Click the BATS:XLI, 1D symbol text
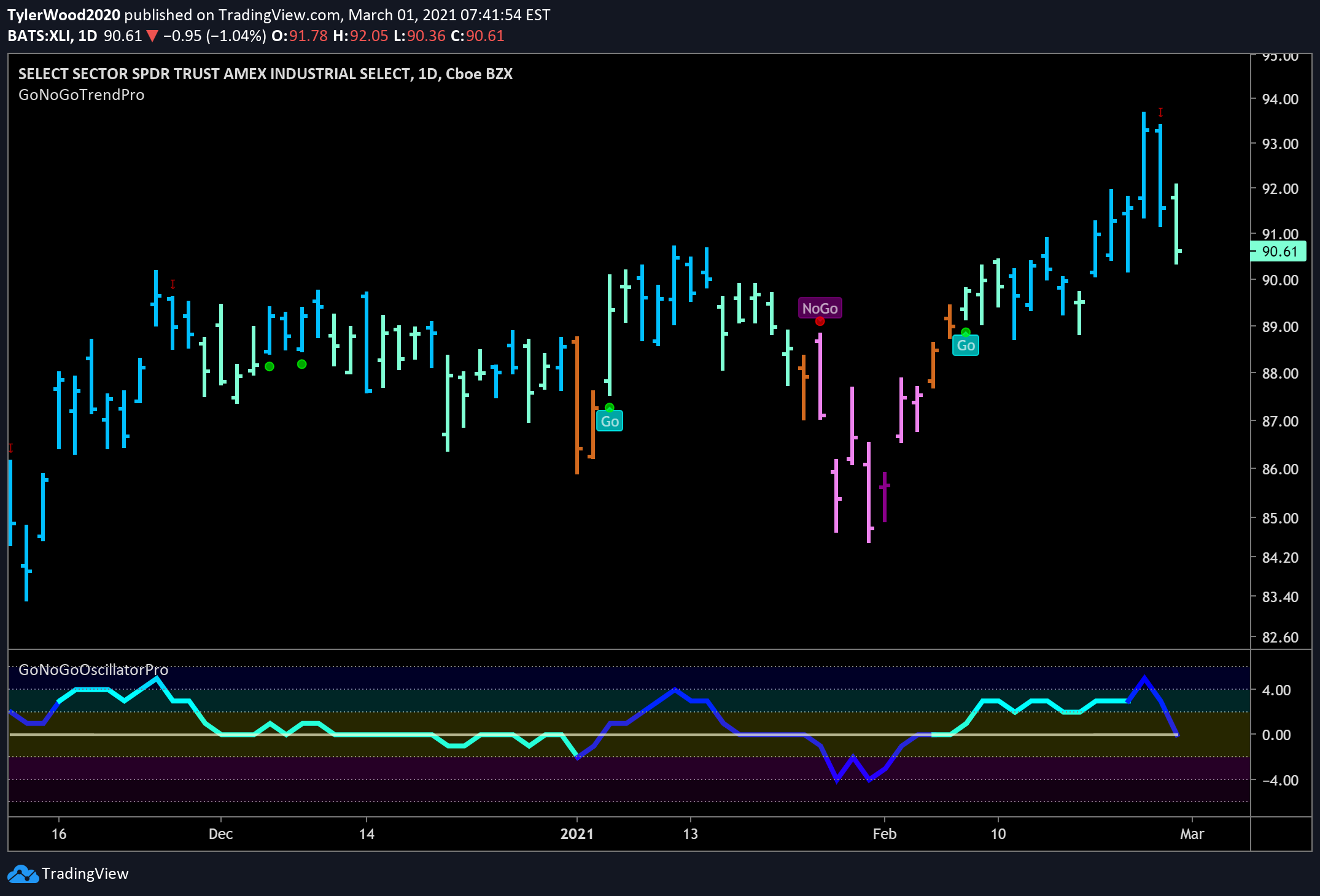This screenshot has height=896, width=1320. (x=52, y=36)
